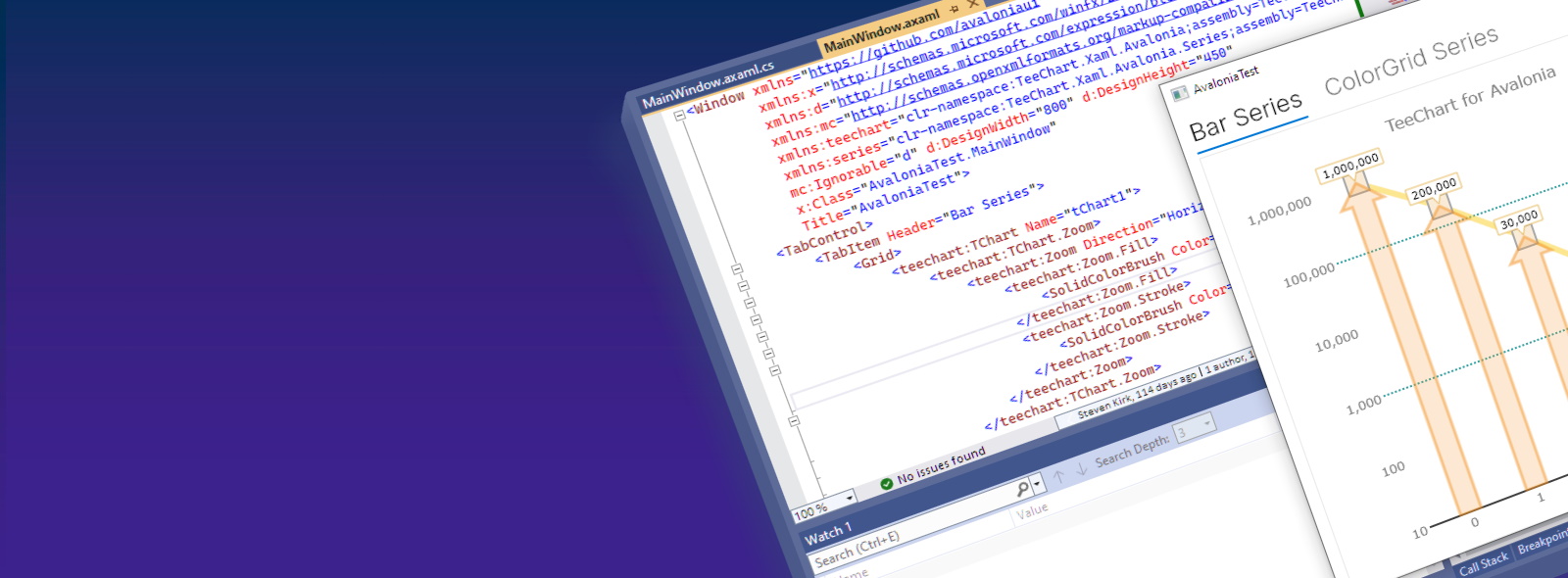The image size is (1568, 578).
Task: Collapse the Window element in the editor
Action: click(x=679, y=116)
